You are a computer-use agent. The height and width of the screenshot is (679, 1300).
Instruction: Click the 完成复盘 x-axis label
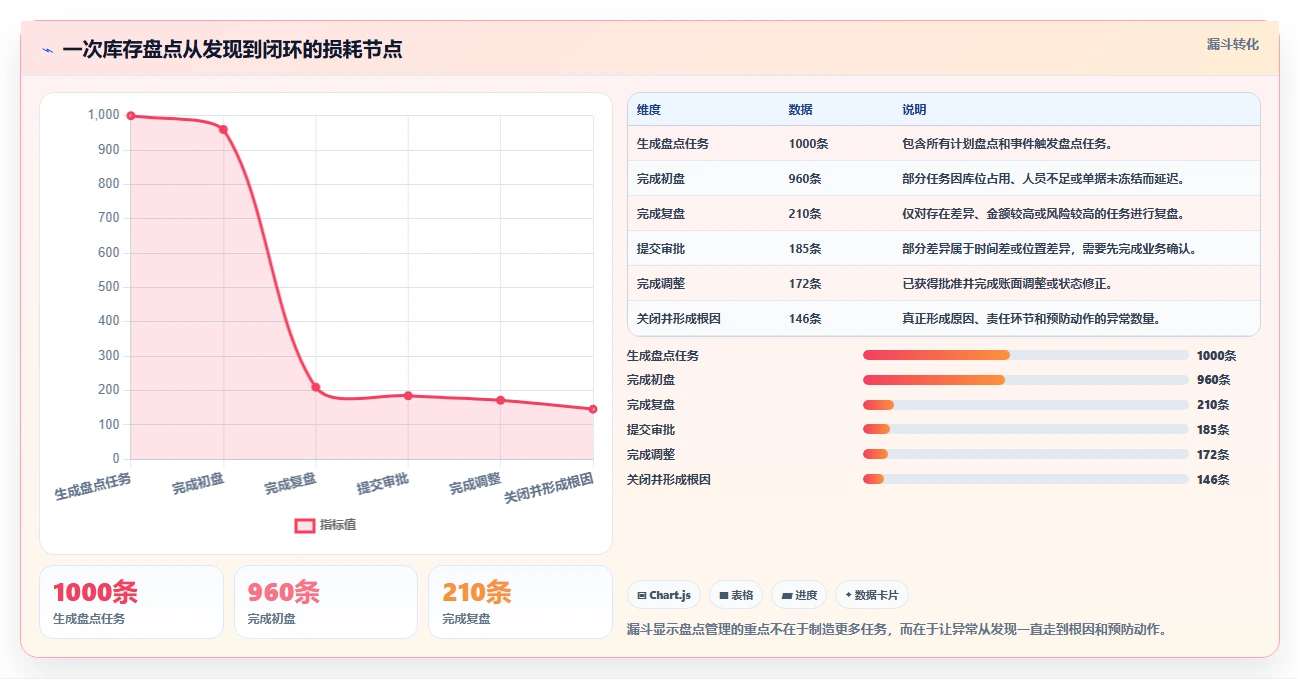[291, 484]
